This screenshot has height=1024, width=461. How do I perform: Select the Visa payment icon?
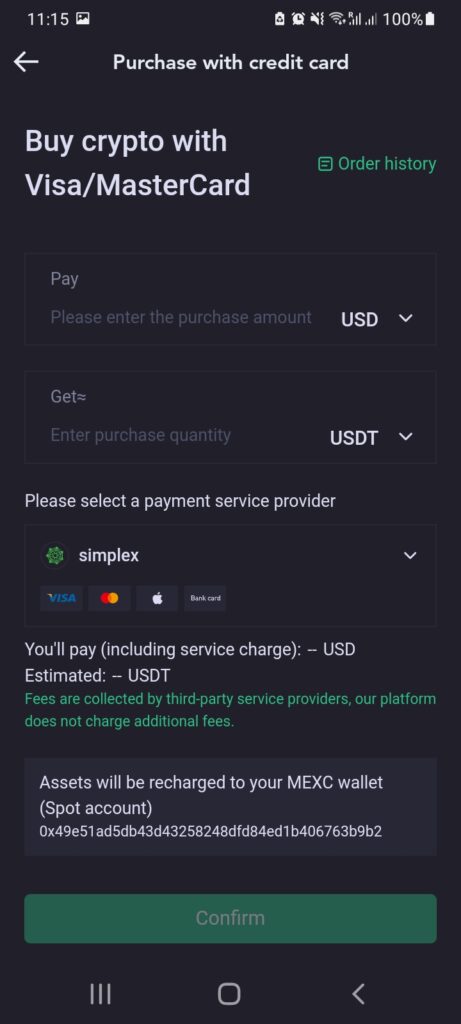pos(61,598)
